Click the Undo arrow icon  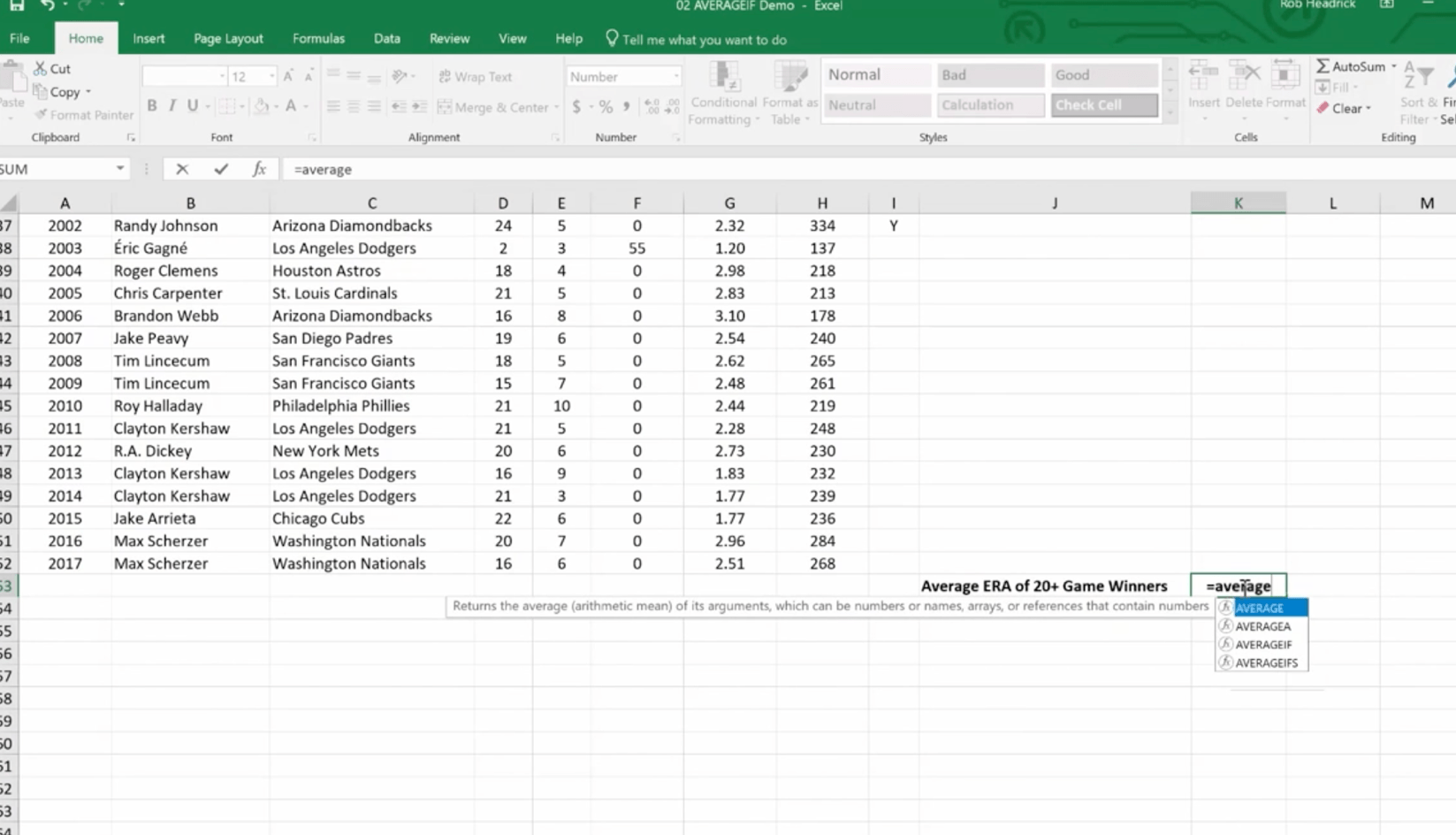tap(48, 5)
